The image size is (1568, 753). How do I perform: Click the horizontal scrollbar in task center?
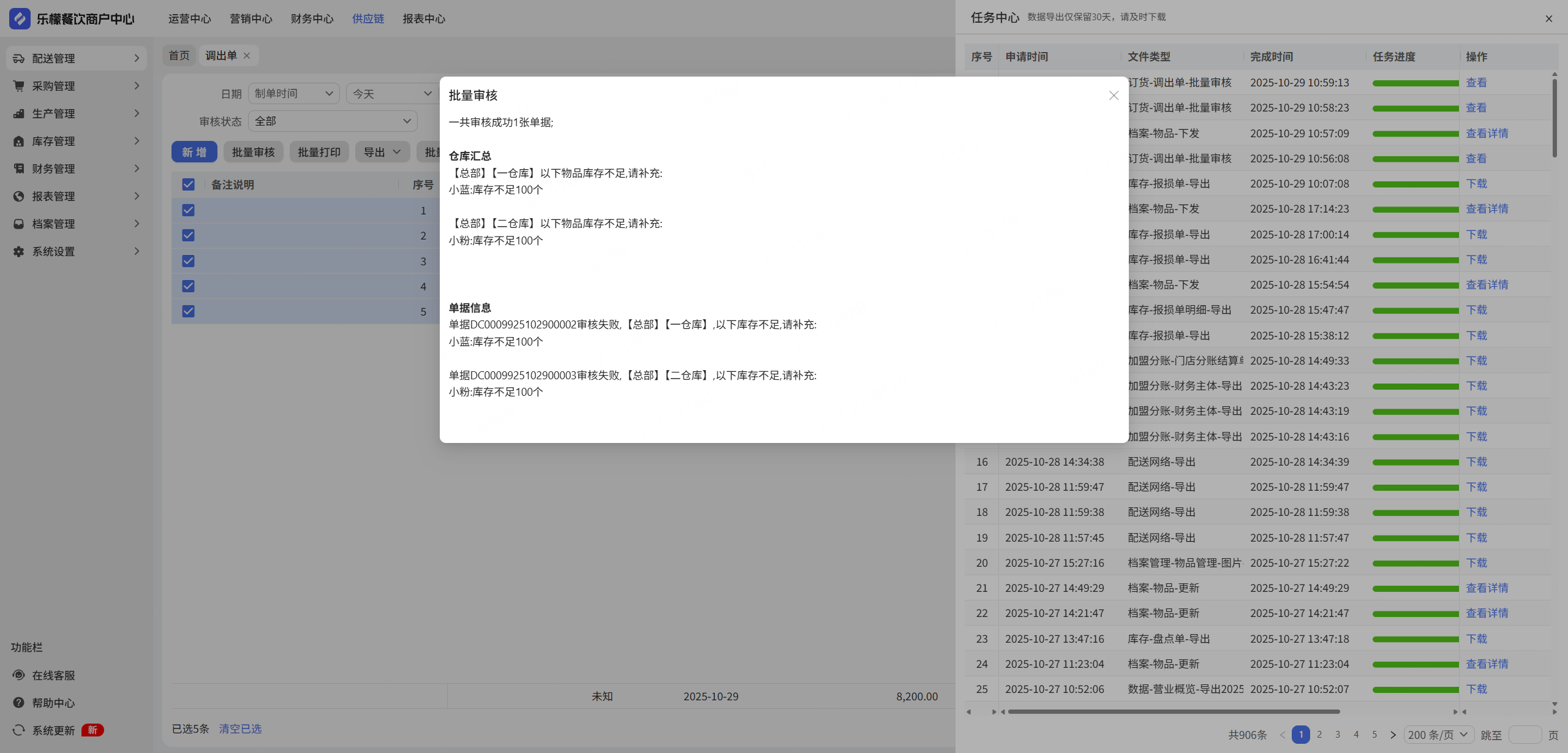point(1174,711)
